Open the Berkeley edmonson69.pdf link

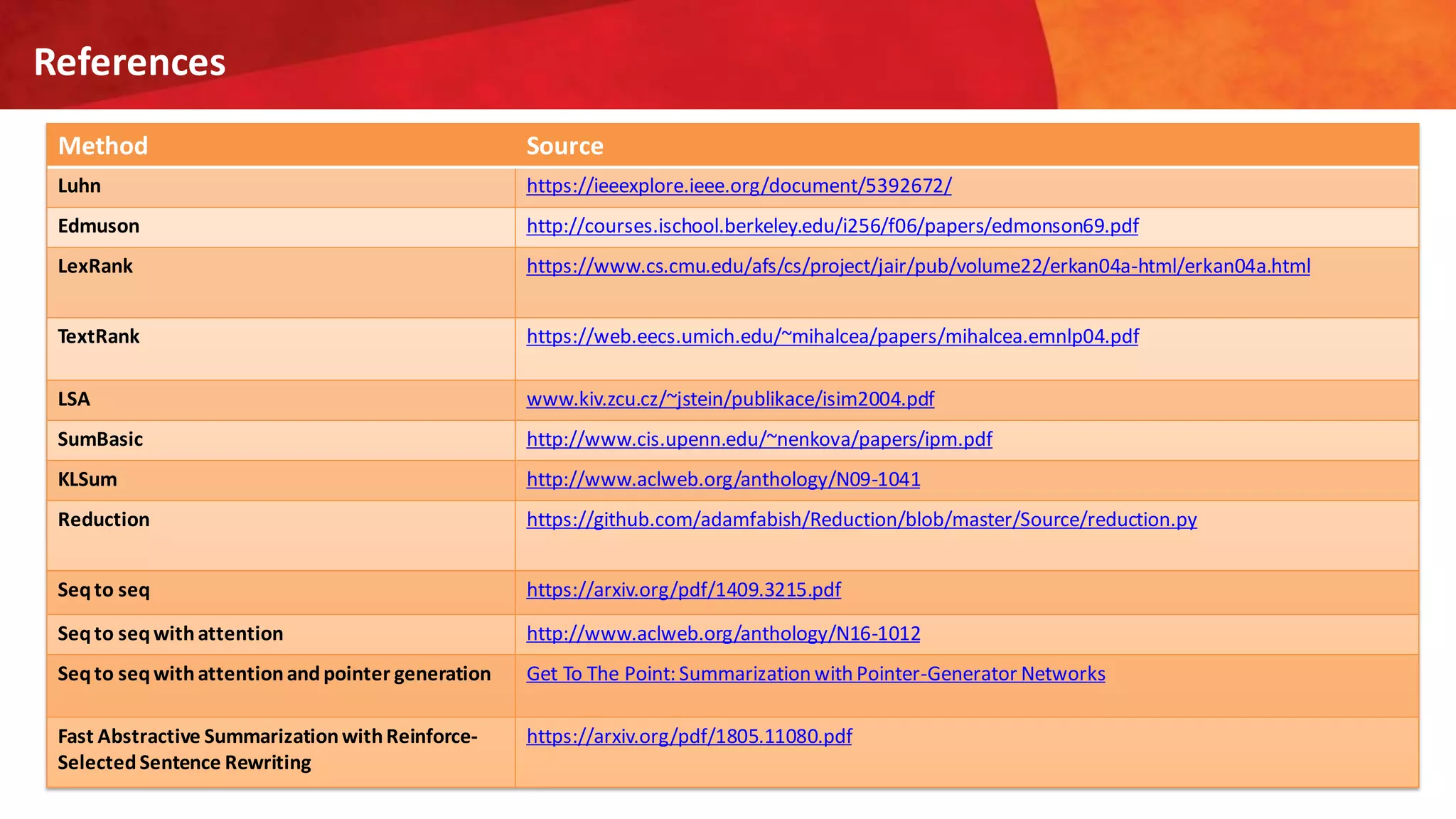(833, 226)
